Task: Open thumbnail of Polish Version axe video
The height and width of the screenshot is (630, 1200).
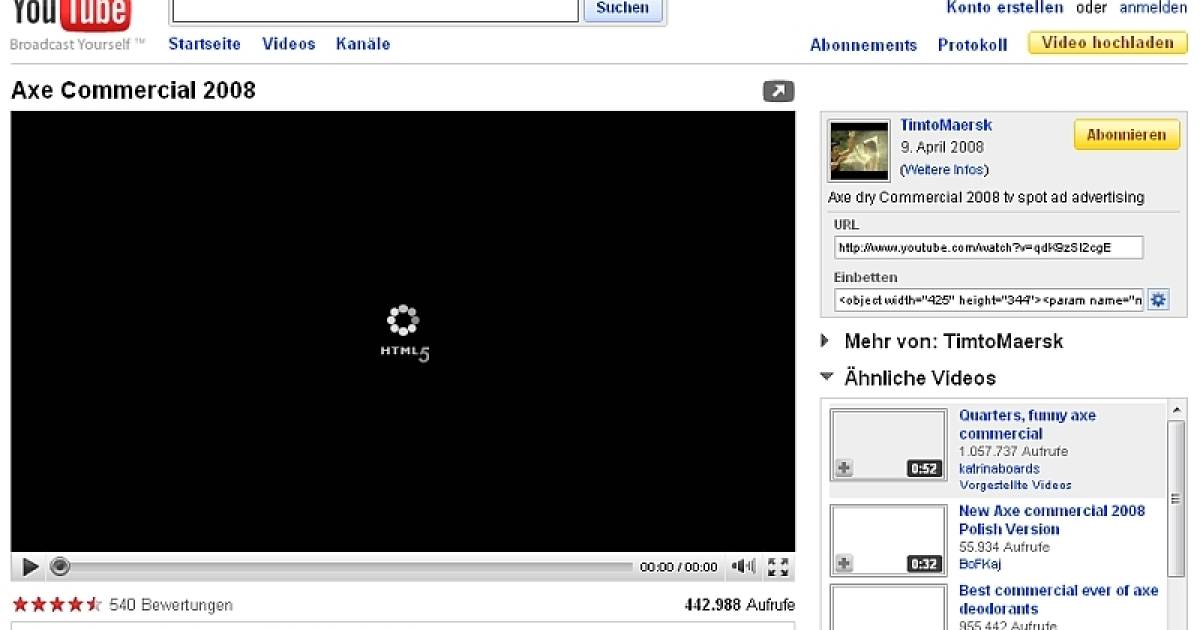Action: 888,540
